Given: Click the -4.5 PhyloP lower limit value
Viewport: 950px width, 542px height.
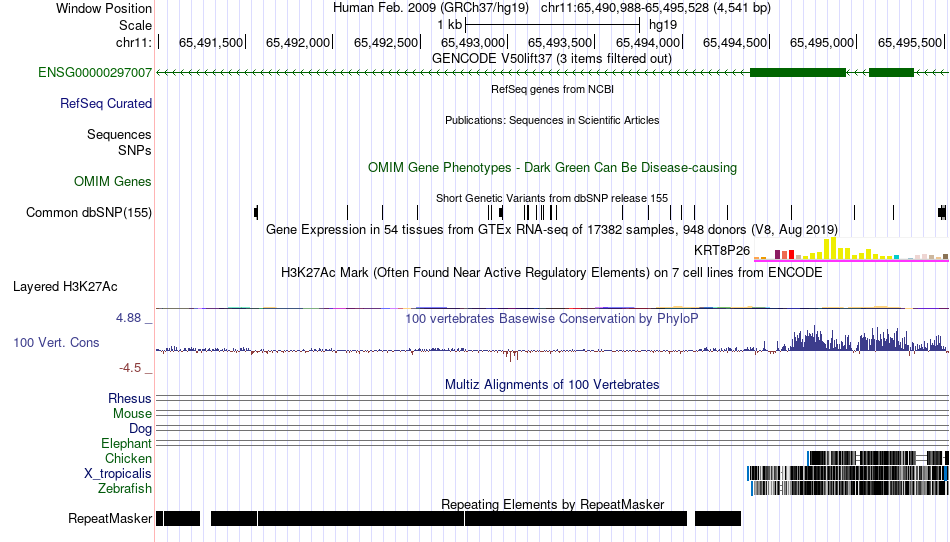Looking at the screenshot, I should coord(130,368).
